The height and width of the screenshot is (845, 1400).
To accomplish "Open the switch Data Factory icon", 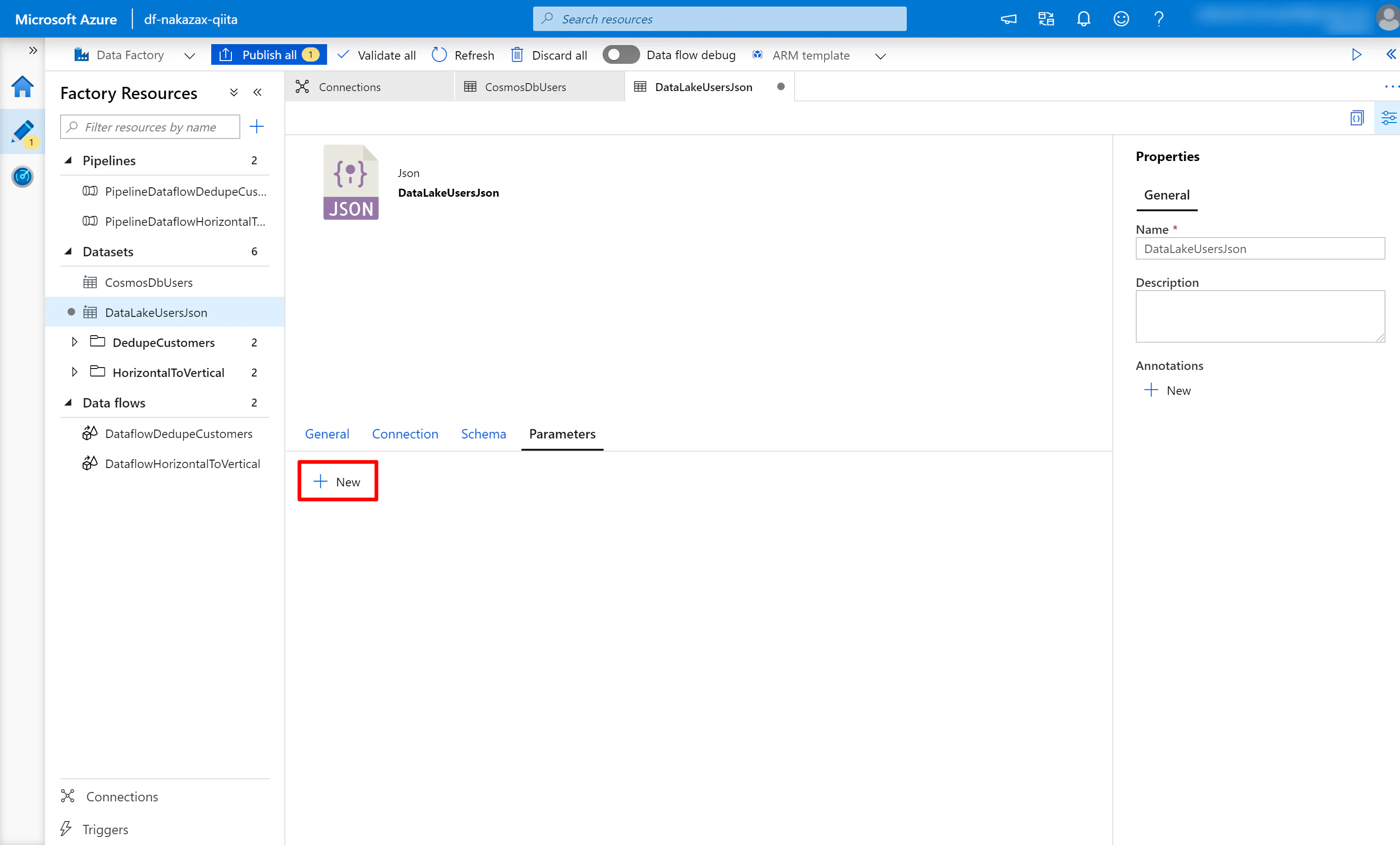I will (x=1046, y=19).
